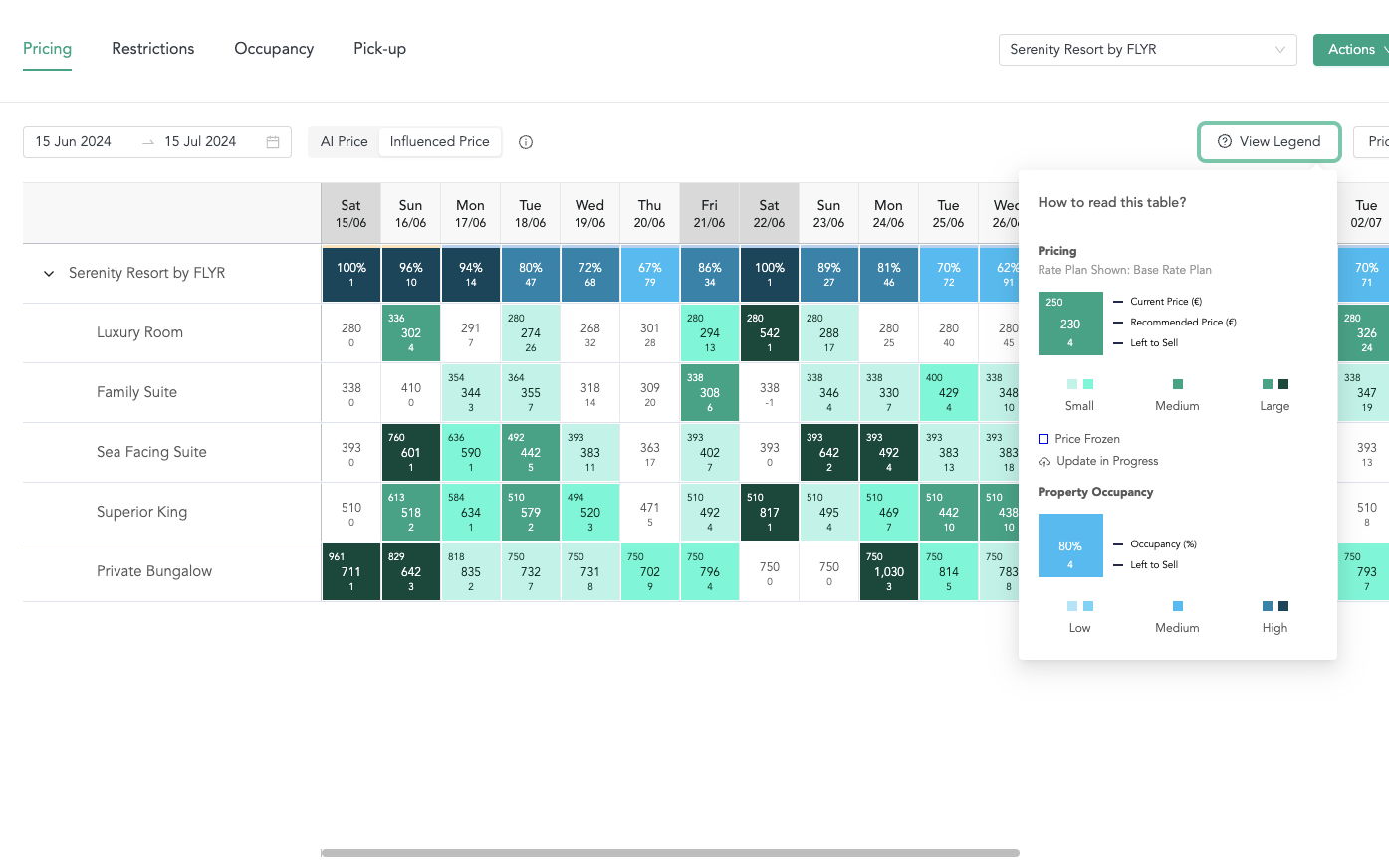Toggle the View Legend button
Viewport: 1389px width, 868px height.
click(x=1270, y=142)
